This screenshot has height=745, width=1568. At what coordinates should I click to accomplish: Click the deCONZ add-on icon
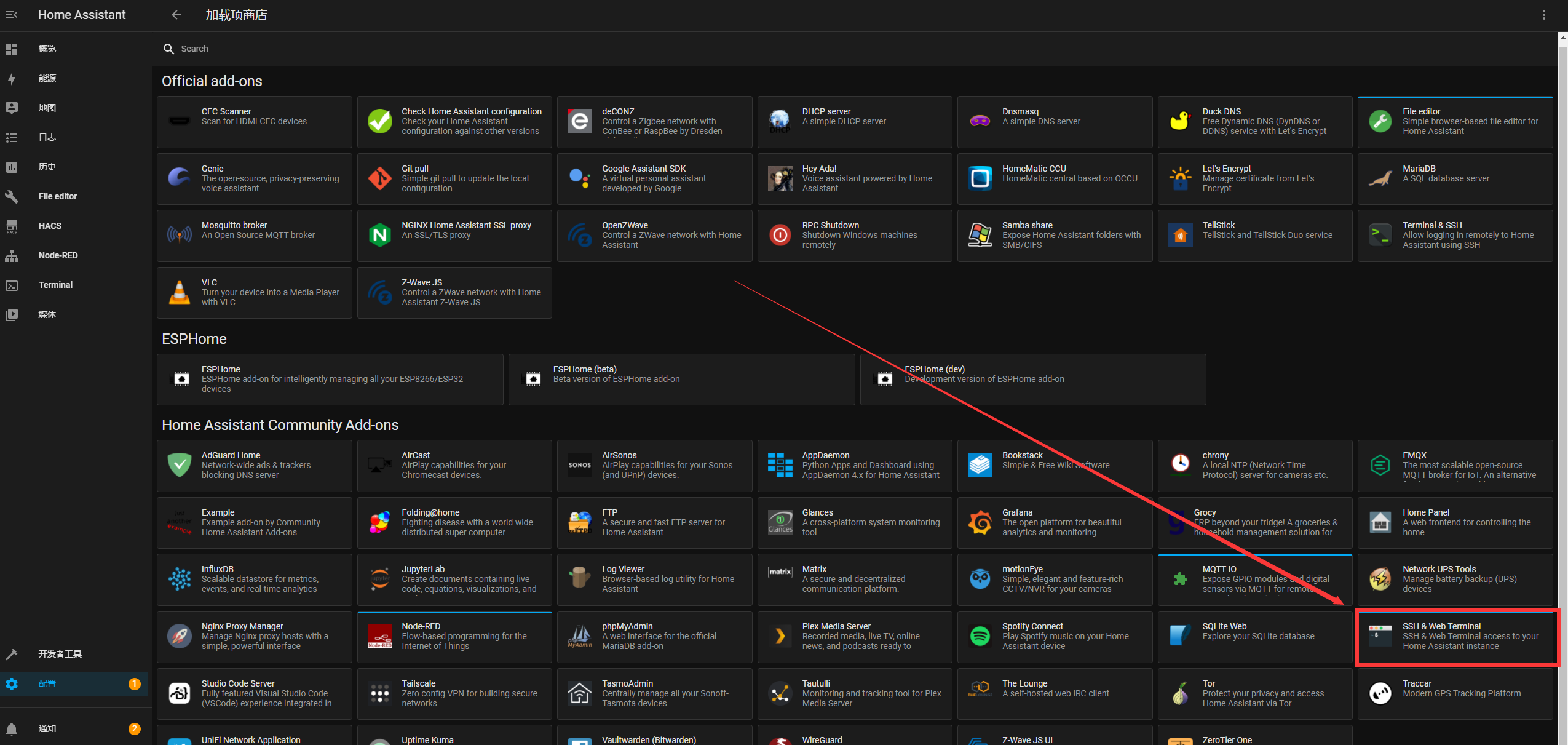pyautogui.click(x=580, y=121)
